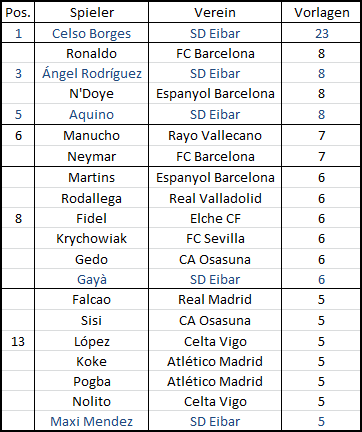Image resolution: width=362 pixels, height=432 pixels.
Task: Select the Espanyol Barcelona cell beside N'Doye
Action: (215, 93)
